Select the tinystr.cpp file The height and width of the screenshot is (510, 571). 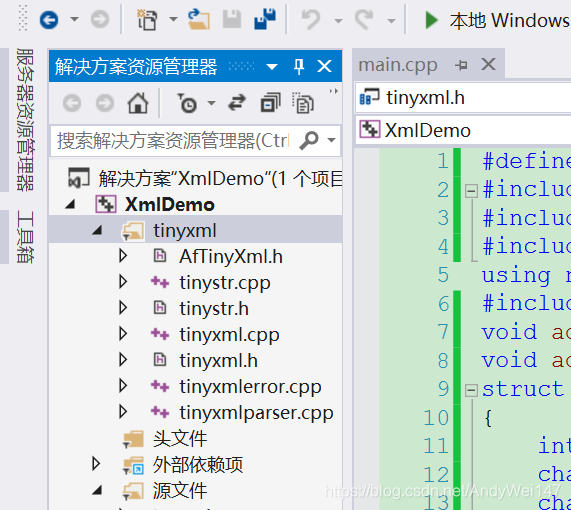point(225,283)
